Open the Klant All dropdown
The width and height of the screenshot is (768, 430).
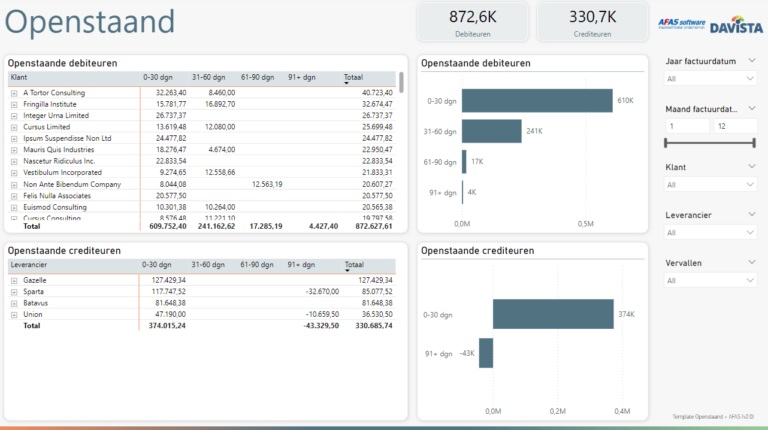point(710,185)
